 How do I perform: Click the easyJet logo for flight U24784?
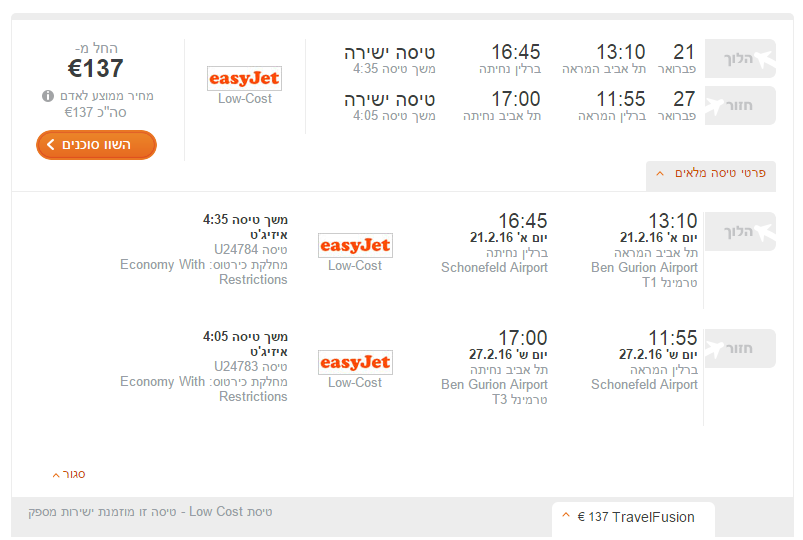coord(355,245)
